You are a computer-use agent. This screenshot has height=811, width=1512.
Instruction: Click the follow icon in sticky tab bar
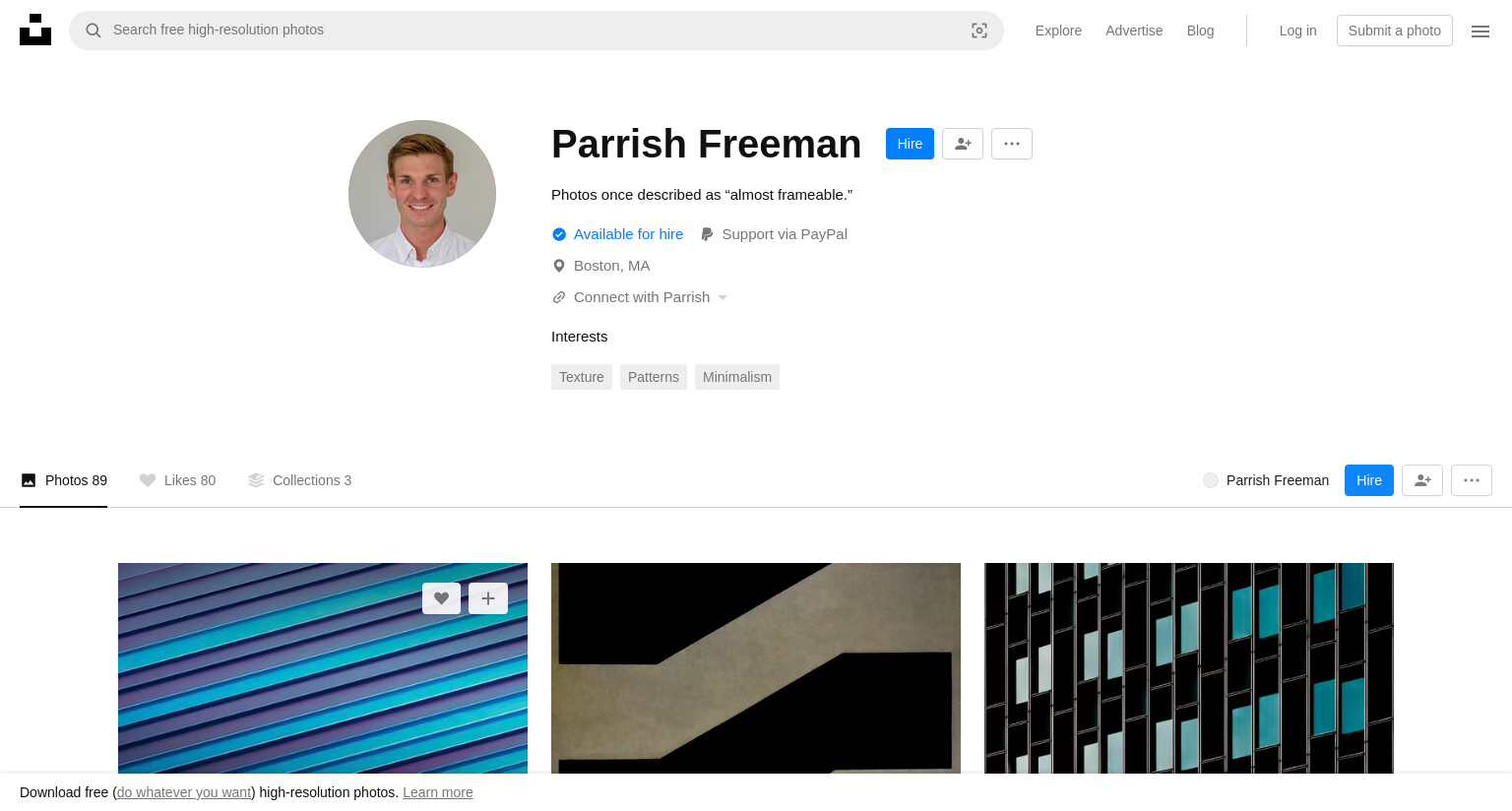[1422, 480]
